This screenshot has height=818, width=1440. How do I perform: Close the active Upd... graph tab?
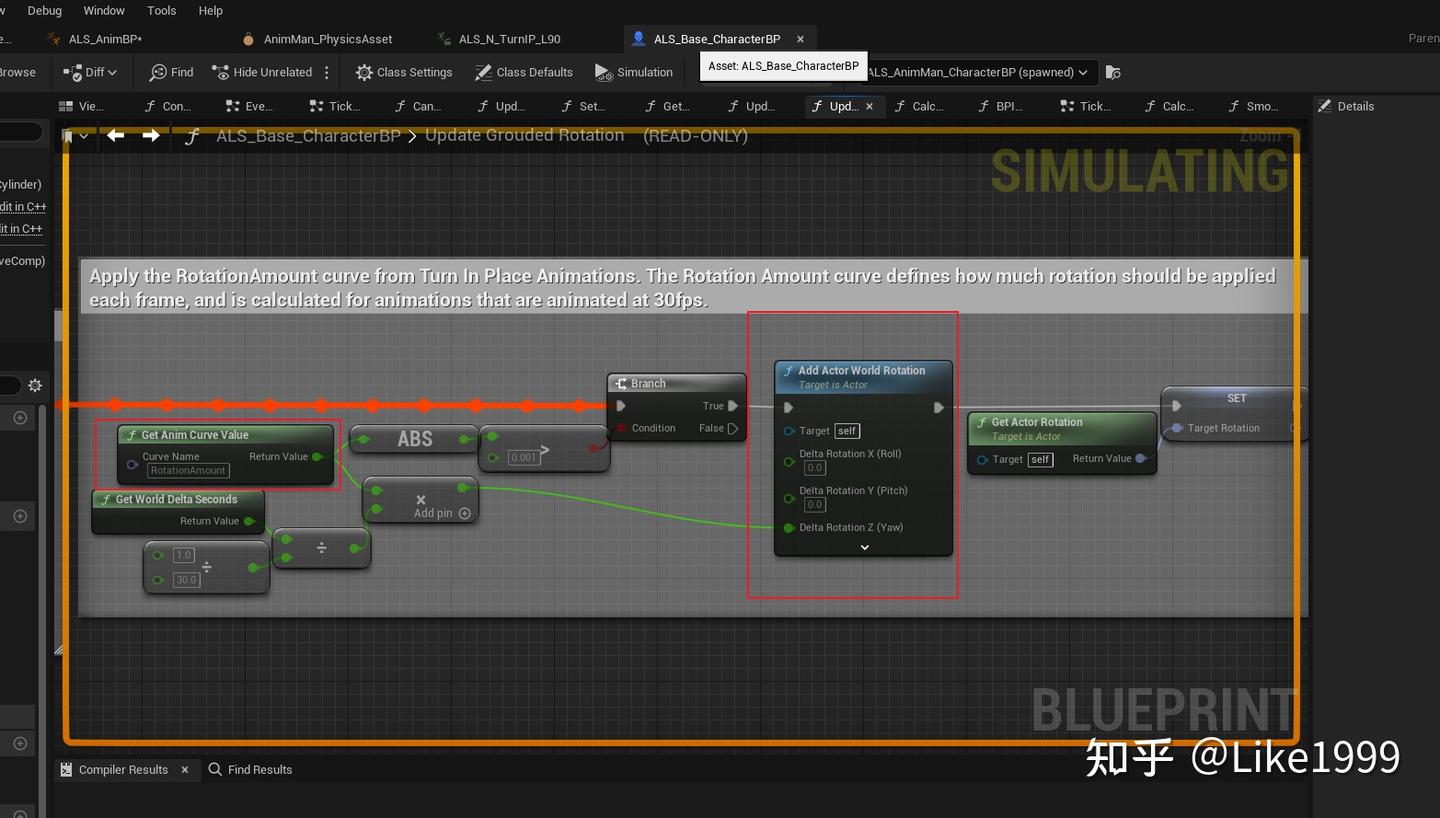tap(869, 106)
